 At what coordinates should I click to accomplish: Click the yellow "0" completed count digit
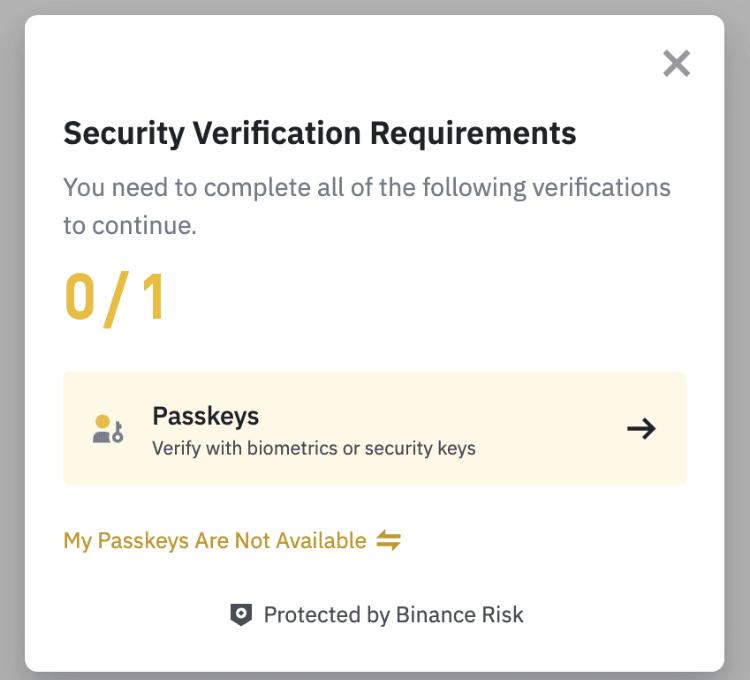tap(80, 298)
